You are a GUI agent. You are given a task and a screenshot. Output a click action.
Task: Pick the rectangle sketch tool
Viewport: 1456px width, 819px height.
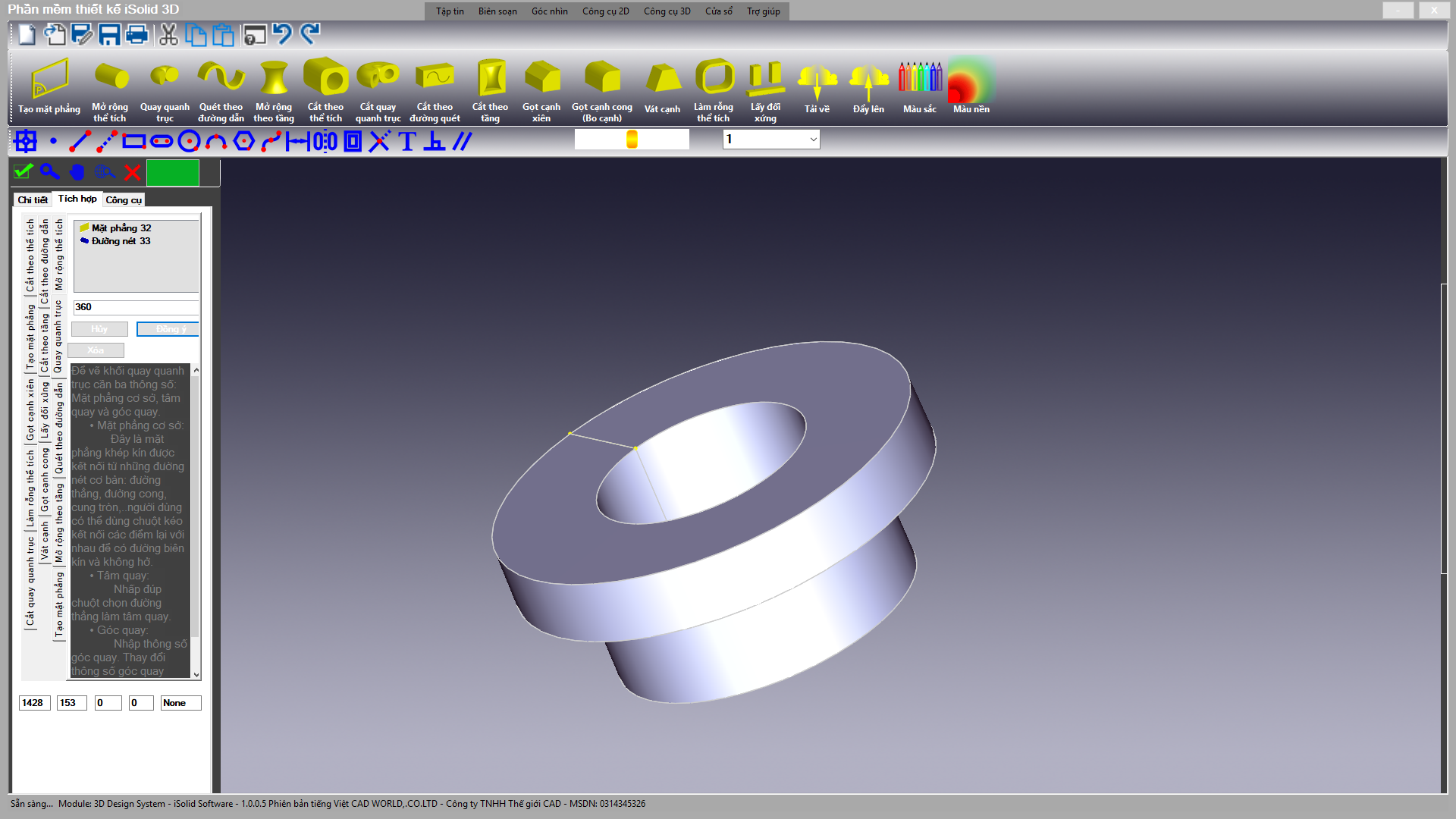(134, 142)
